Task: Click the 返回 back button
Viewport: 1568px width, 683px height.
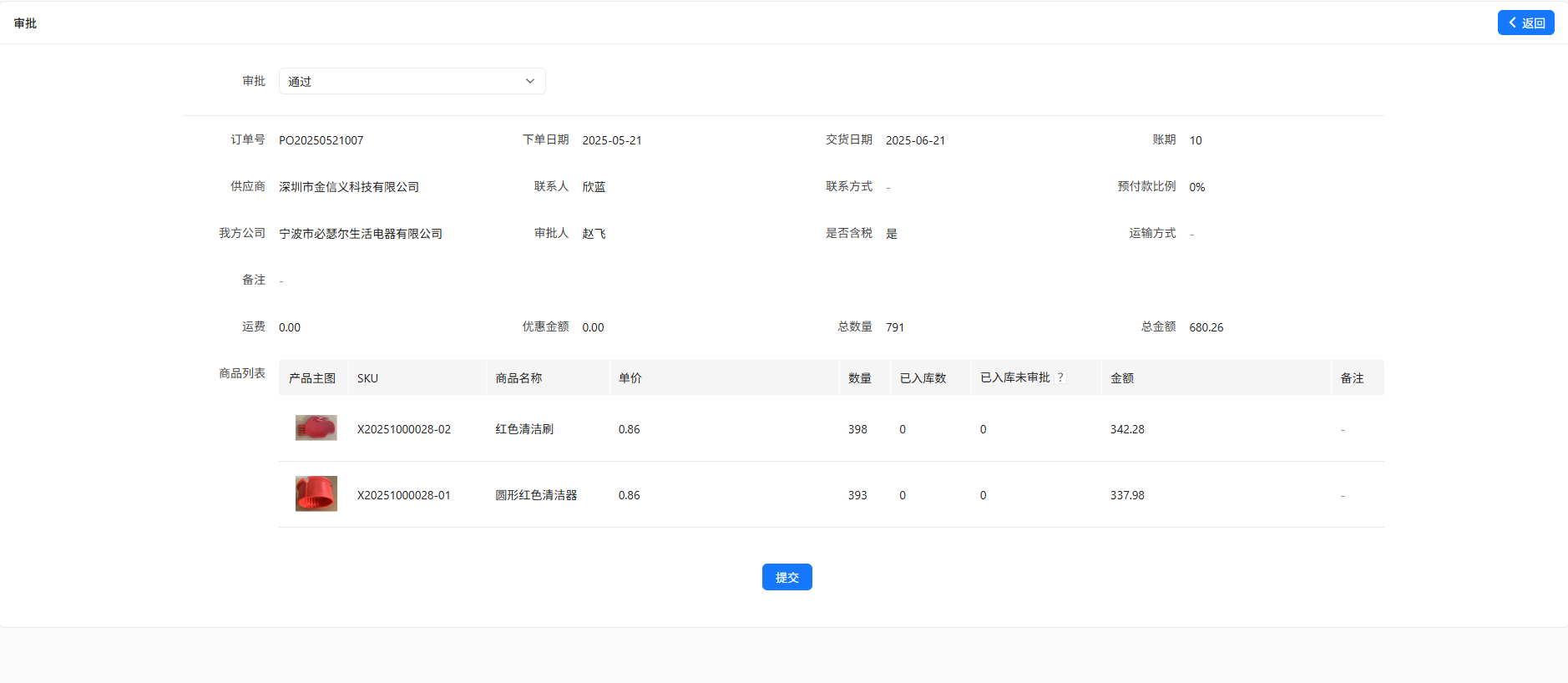Action: tap(1525, 23)
